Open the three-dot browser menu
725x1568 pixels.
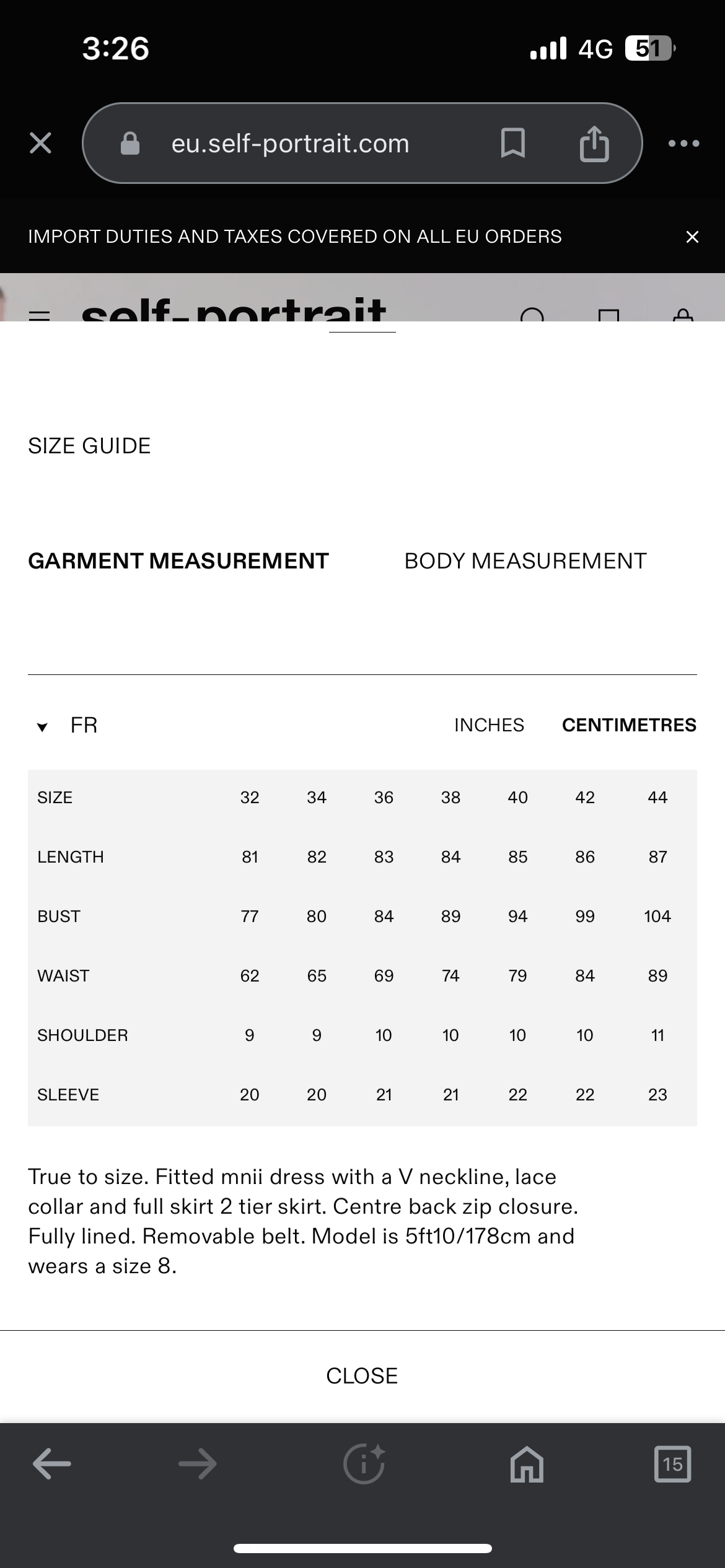684,144
